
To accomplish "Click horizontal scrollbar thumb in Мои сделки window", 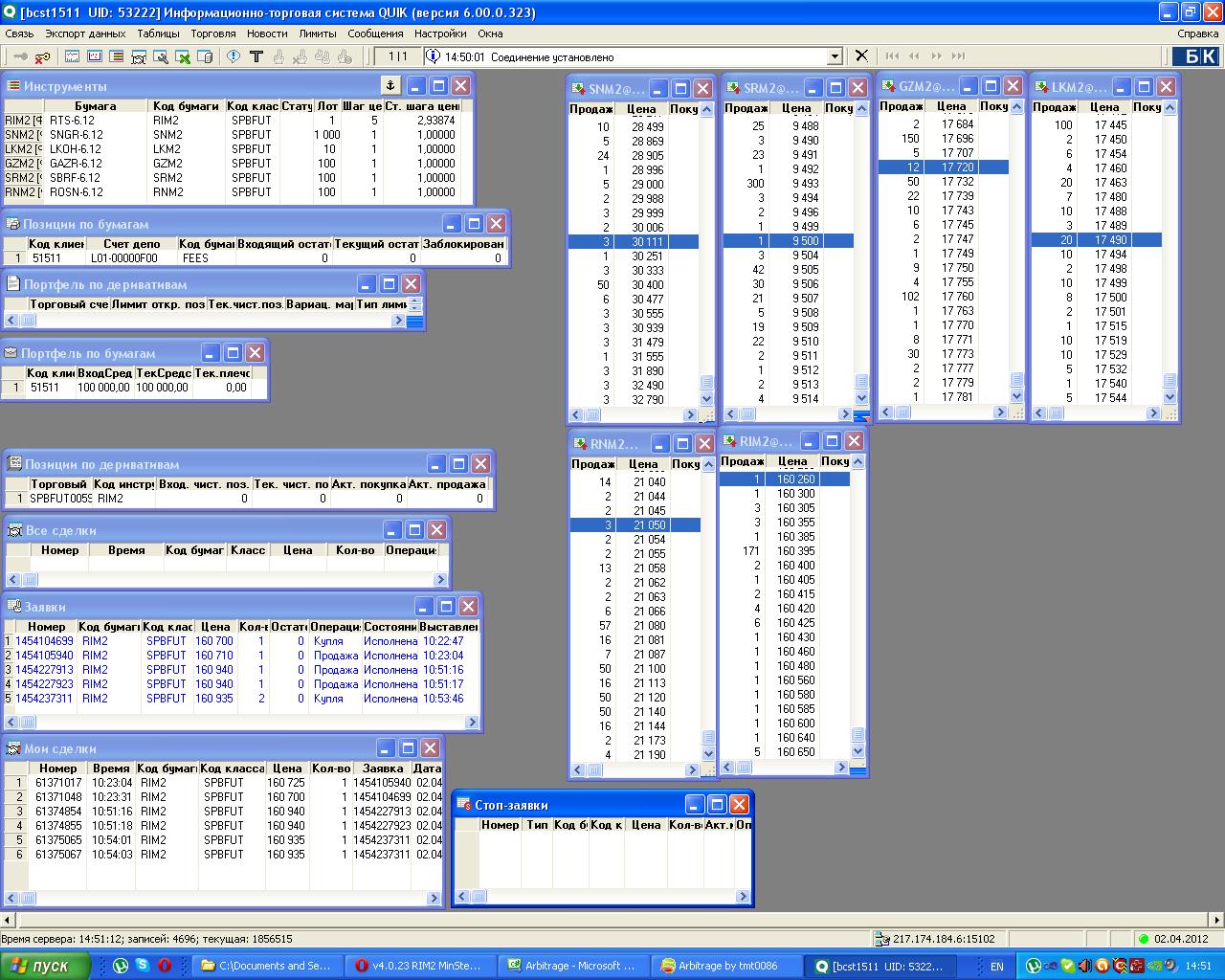I will coord(29,899).
